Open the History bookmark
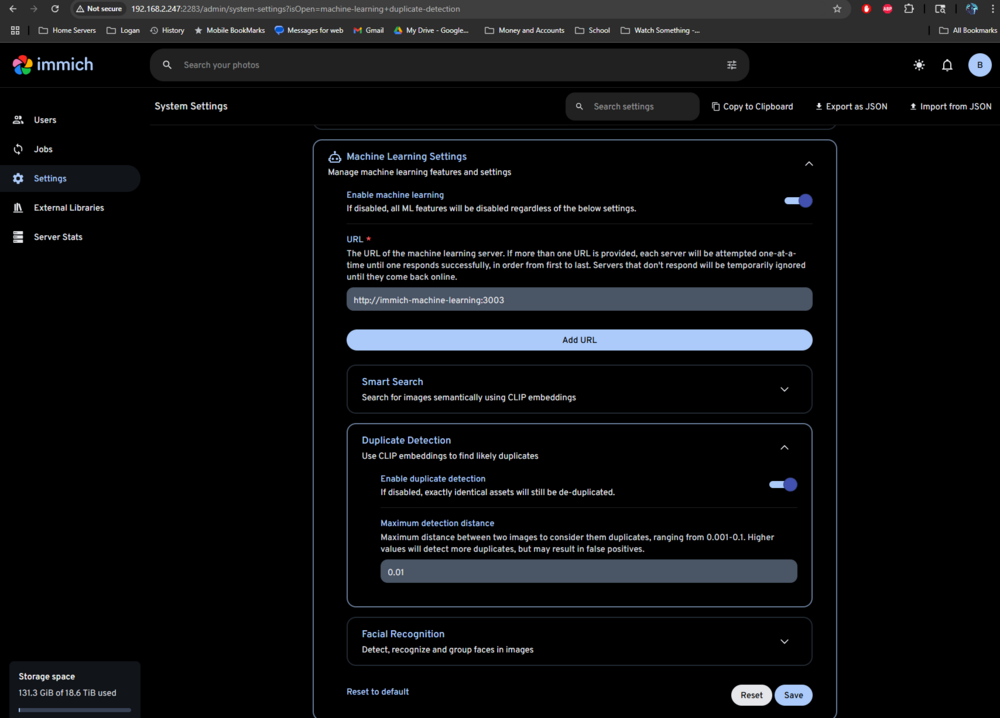The image size is (1000, 718). [x=167, y=31]
